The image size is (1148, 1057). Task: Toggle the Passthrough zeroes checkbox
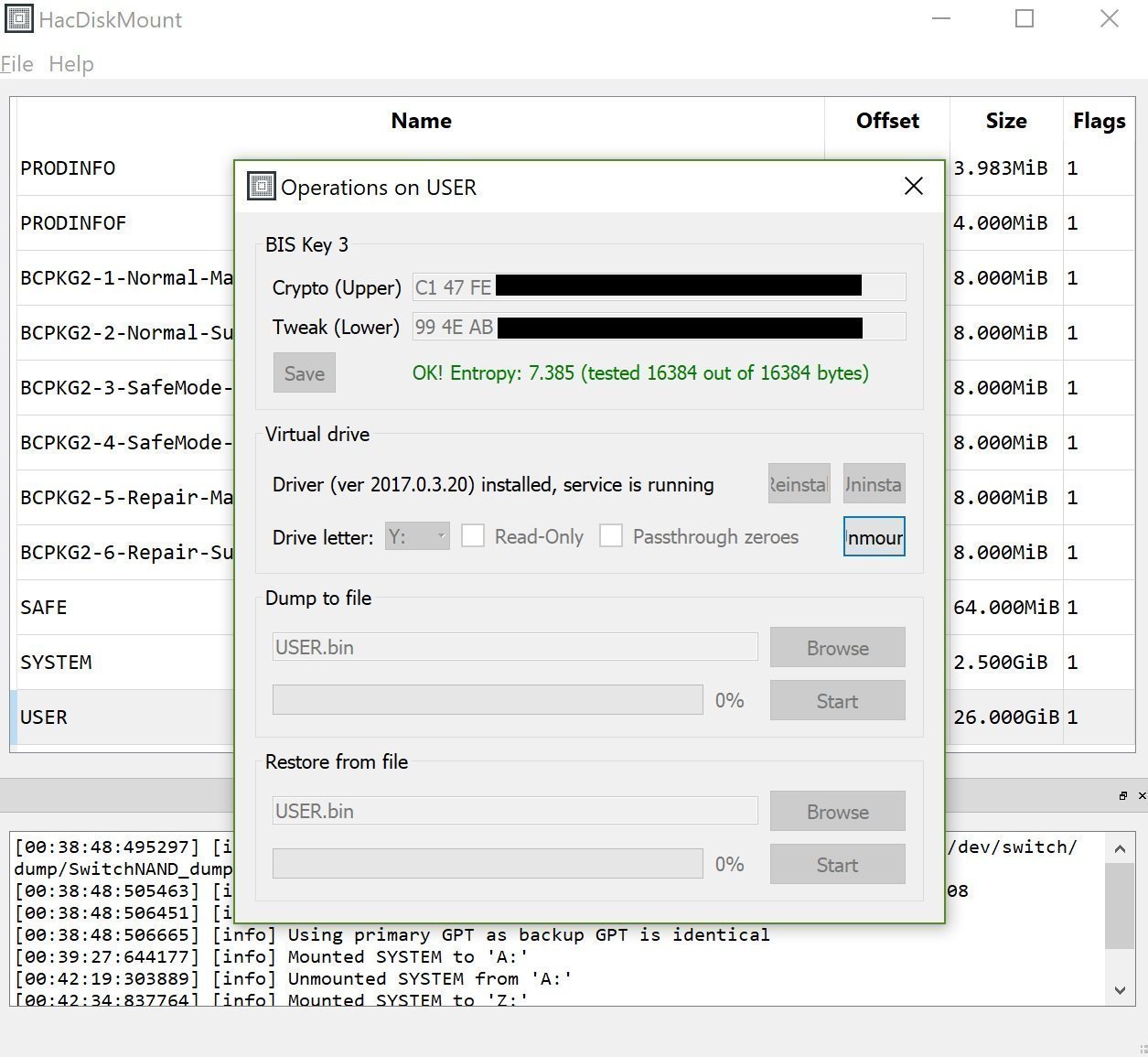[611, 536]
